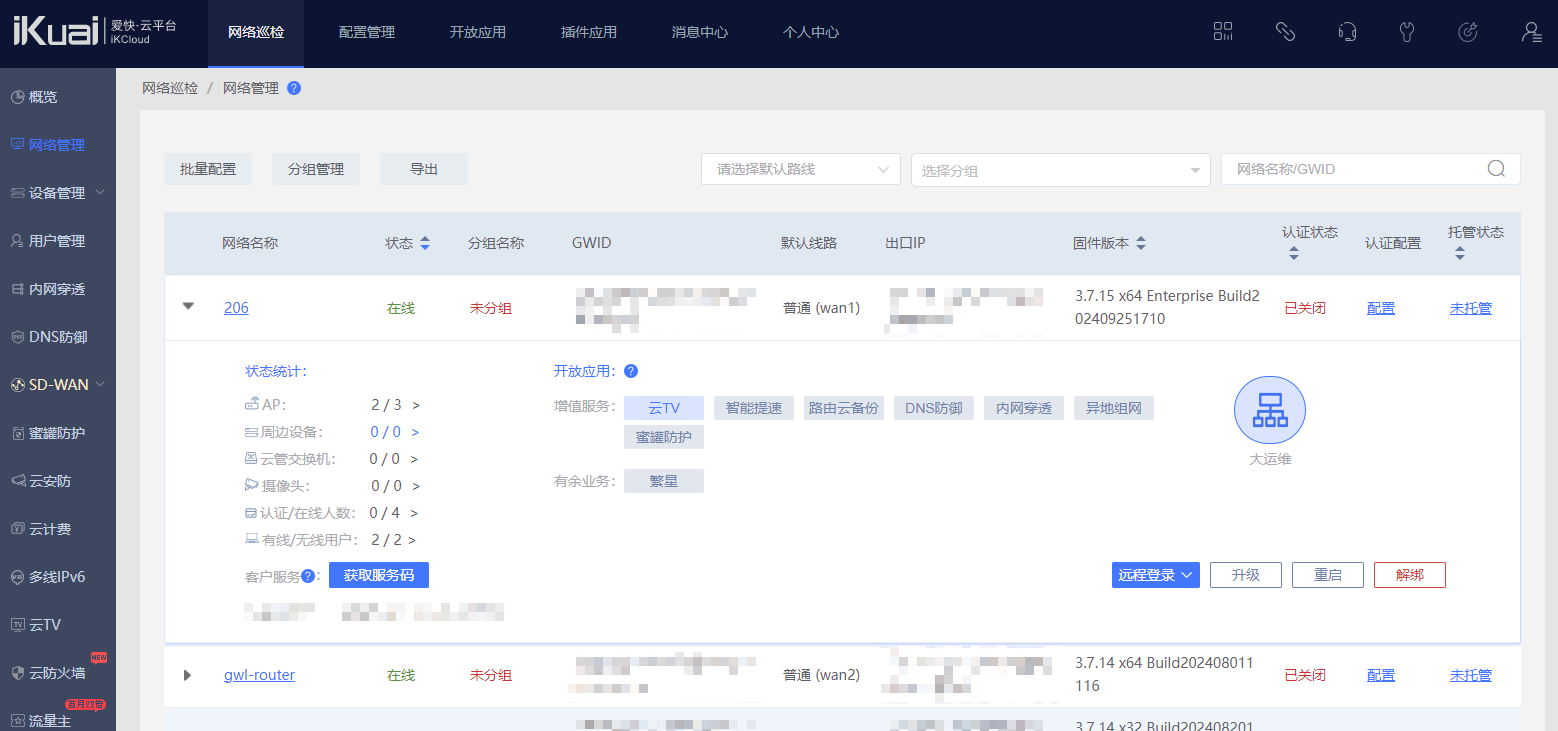Viewport: 1558px width, 731px height.
Task: Open gwl-router network link
Action: tap(259, 675)
